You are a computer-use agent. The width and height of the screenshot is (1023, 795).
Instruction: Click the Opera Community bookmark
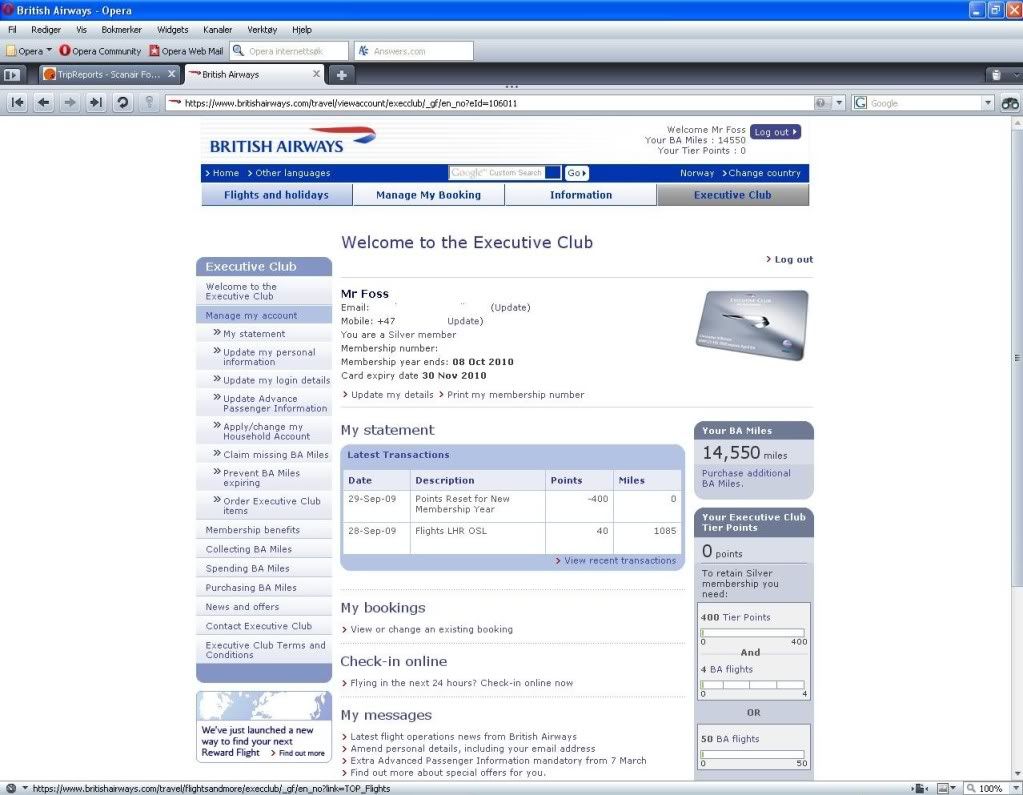coord(100,51)
